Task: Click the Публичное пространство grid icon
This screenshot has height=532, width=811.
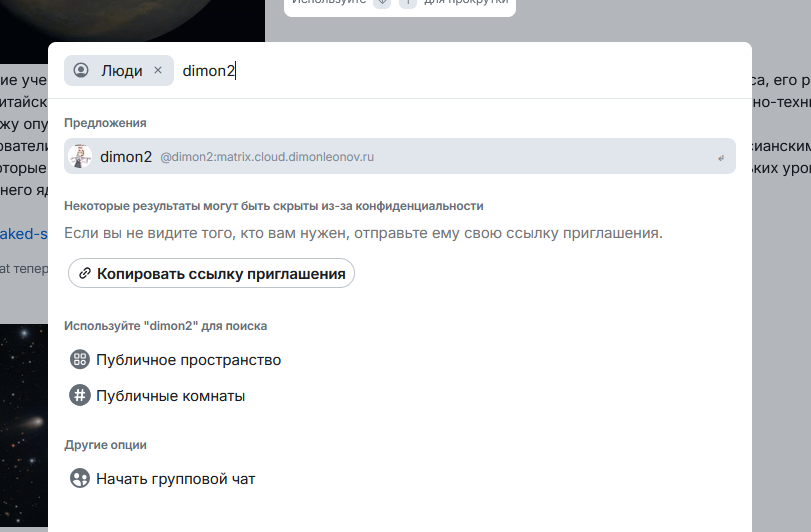Action: tap(80, 360)
